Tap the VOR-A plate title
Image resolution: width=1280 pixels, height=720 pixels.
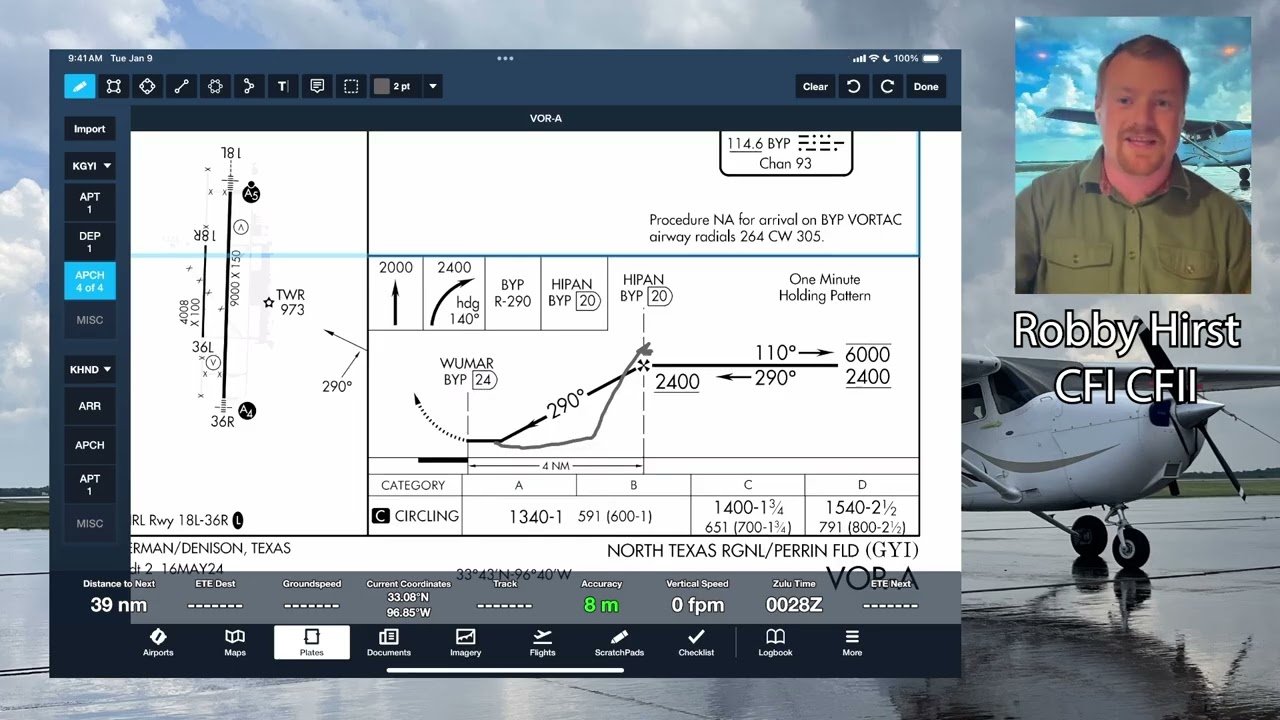coord(545,118)
